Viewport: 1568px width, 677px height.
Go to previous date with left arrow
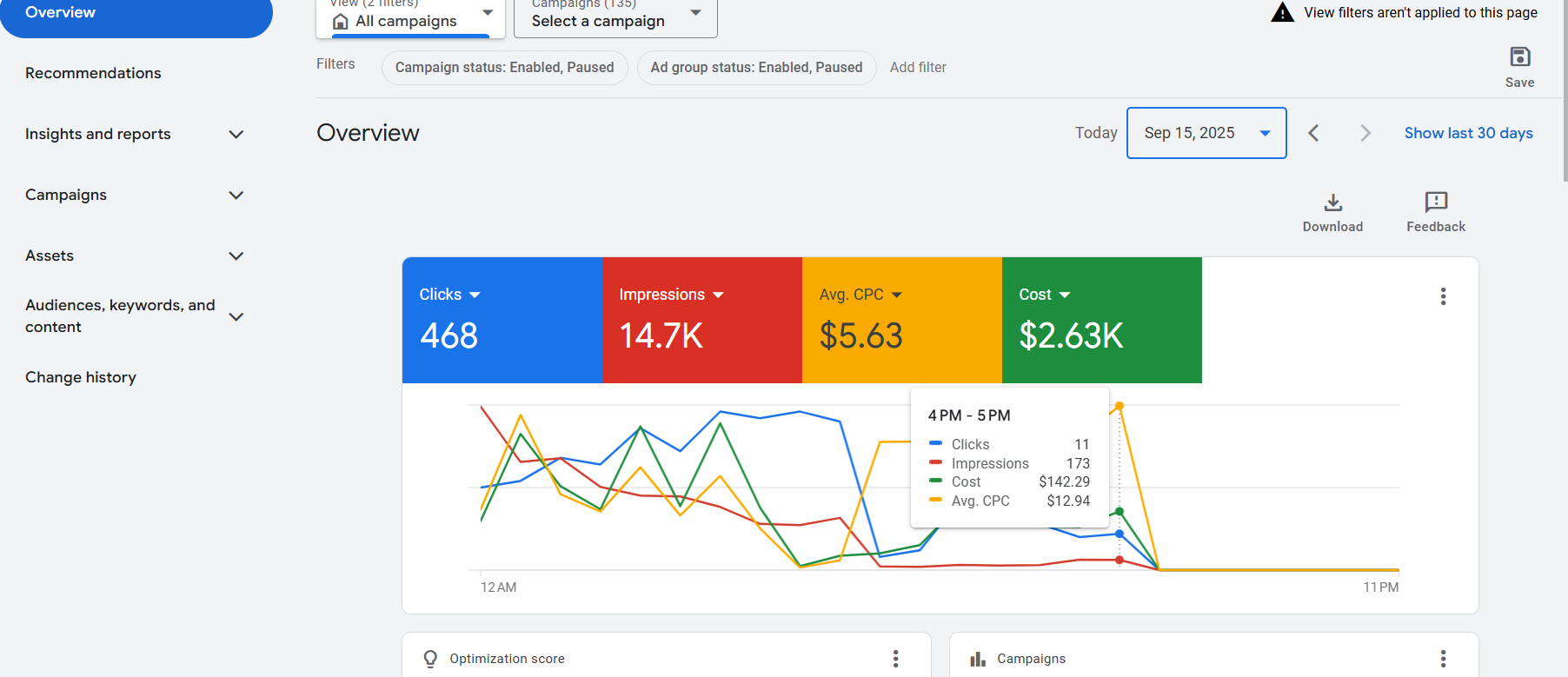[1314, 133]
